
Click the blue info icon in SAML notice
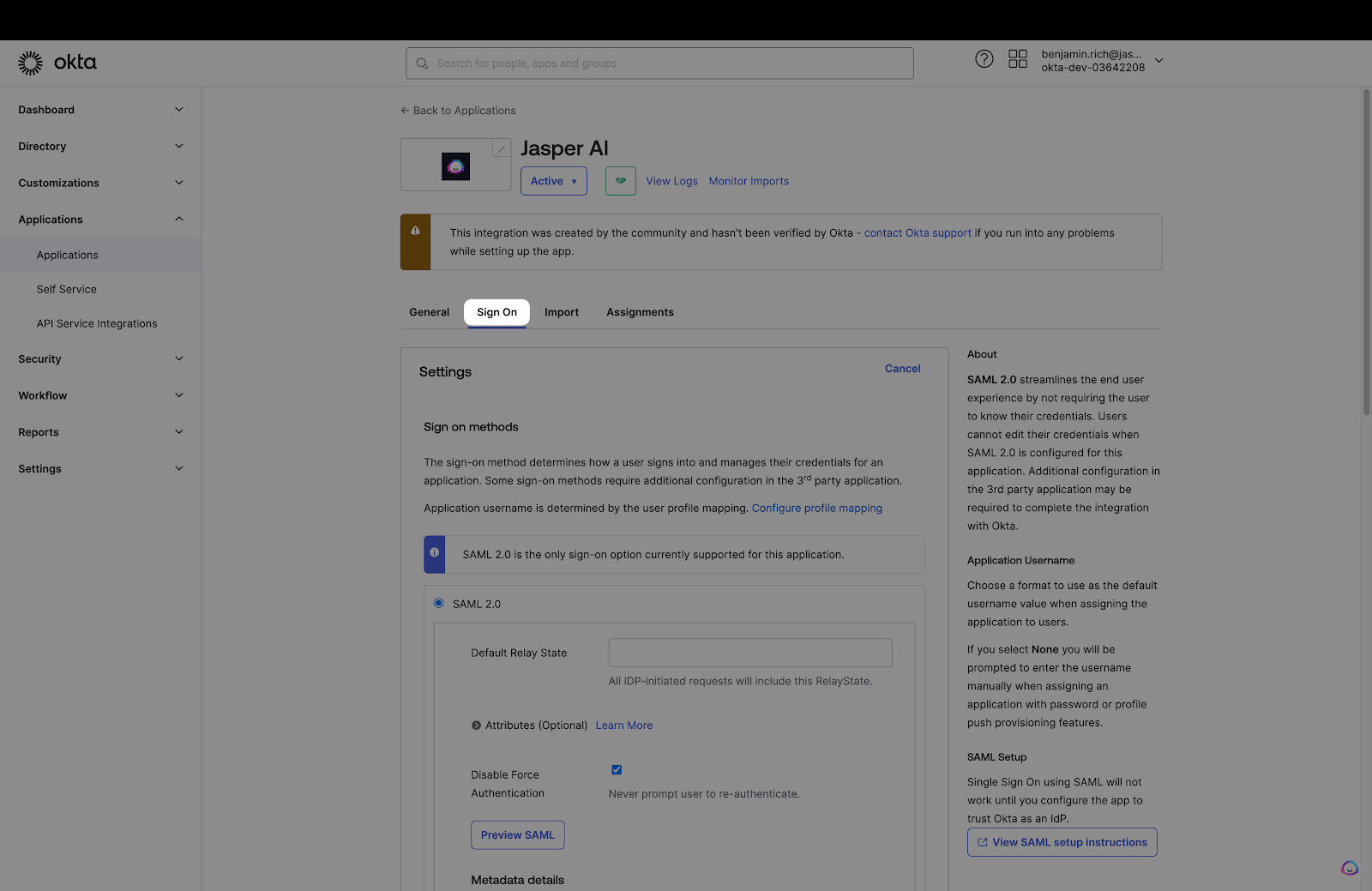tap(435, 552)
